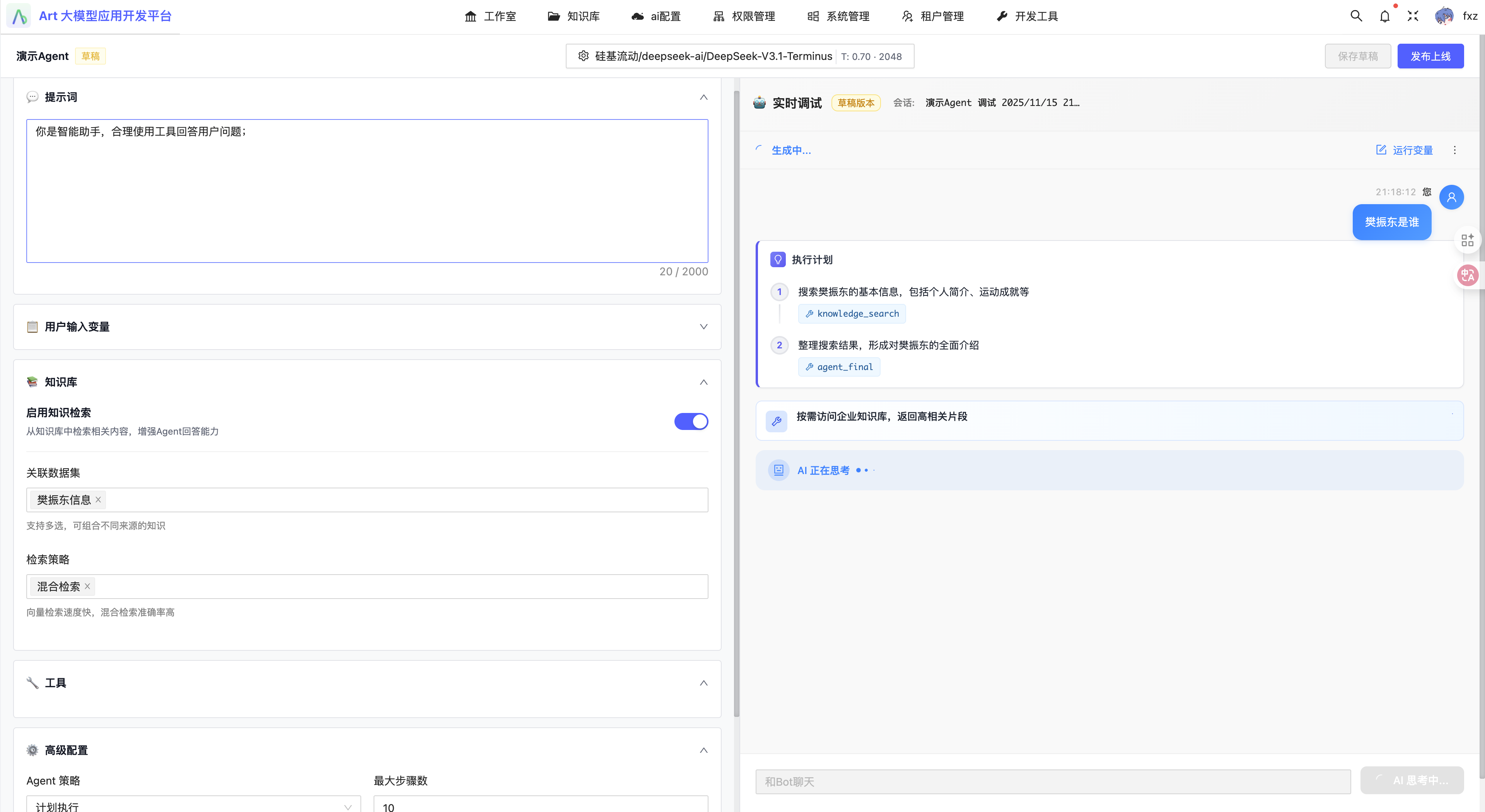Remove the 混合检索 strategy tag

click(88, 587)
